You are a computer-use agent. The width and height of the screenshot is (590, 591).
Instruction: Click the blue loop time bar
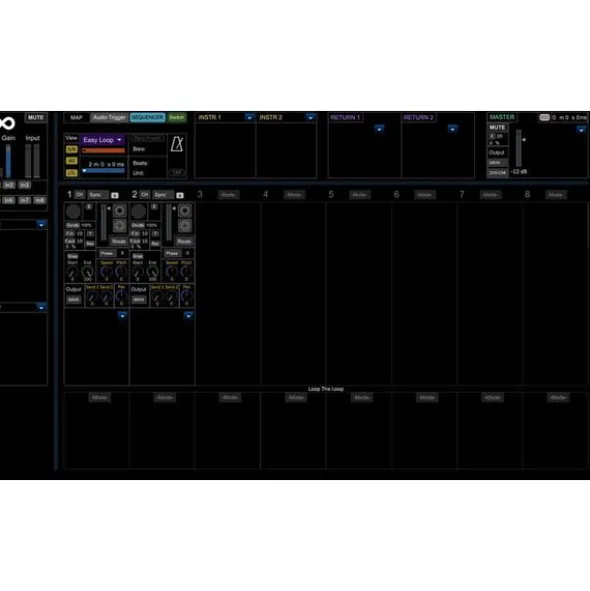[104, 171]
